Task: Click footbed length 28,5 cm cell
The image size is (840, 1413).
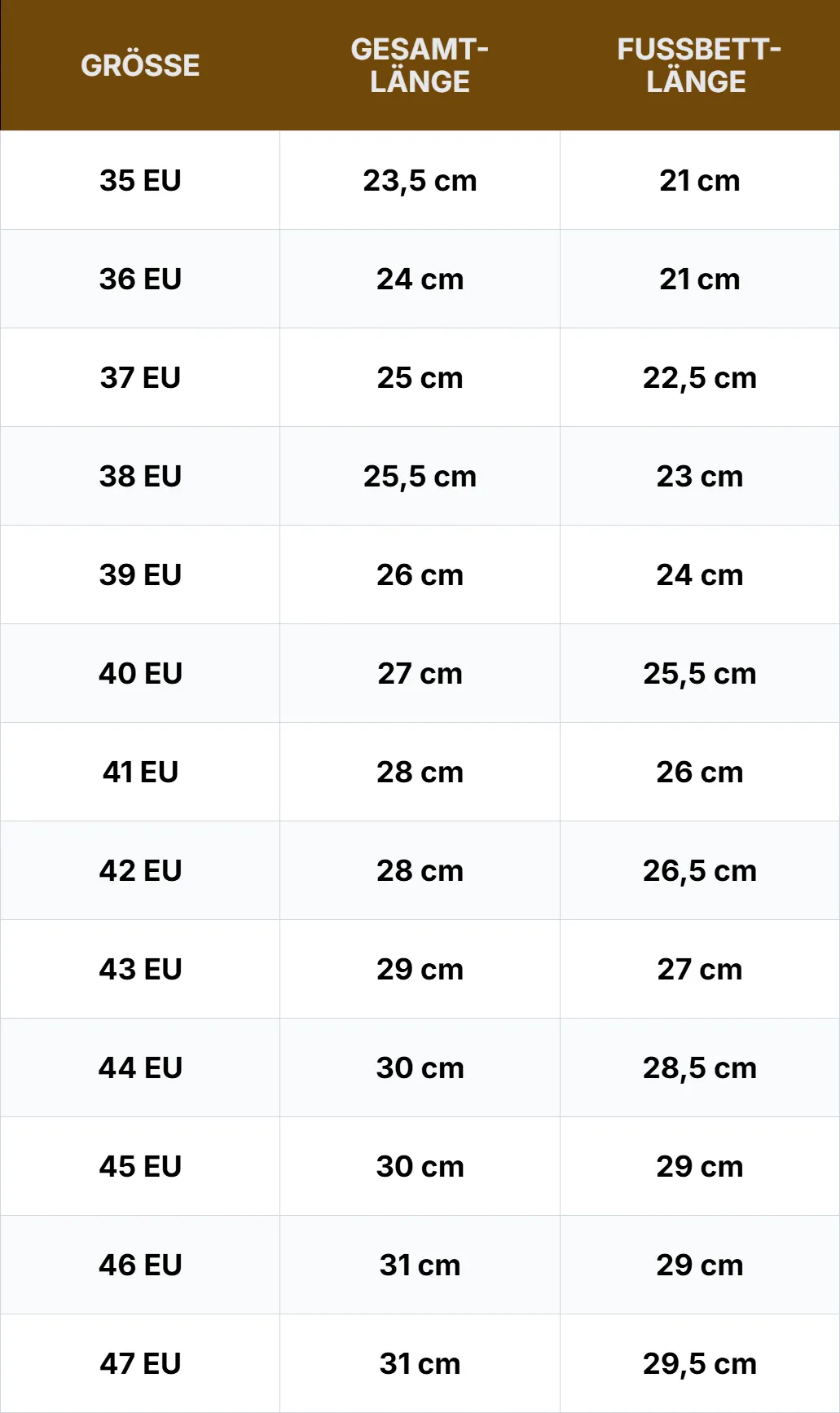Action: 699,1067
